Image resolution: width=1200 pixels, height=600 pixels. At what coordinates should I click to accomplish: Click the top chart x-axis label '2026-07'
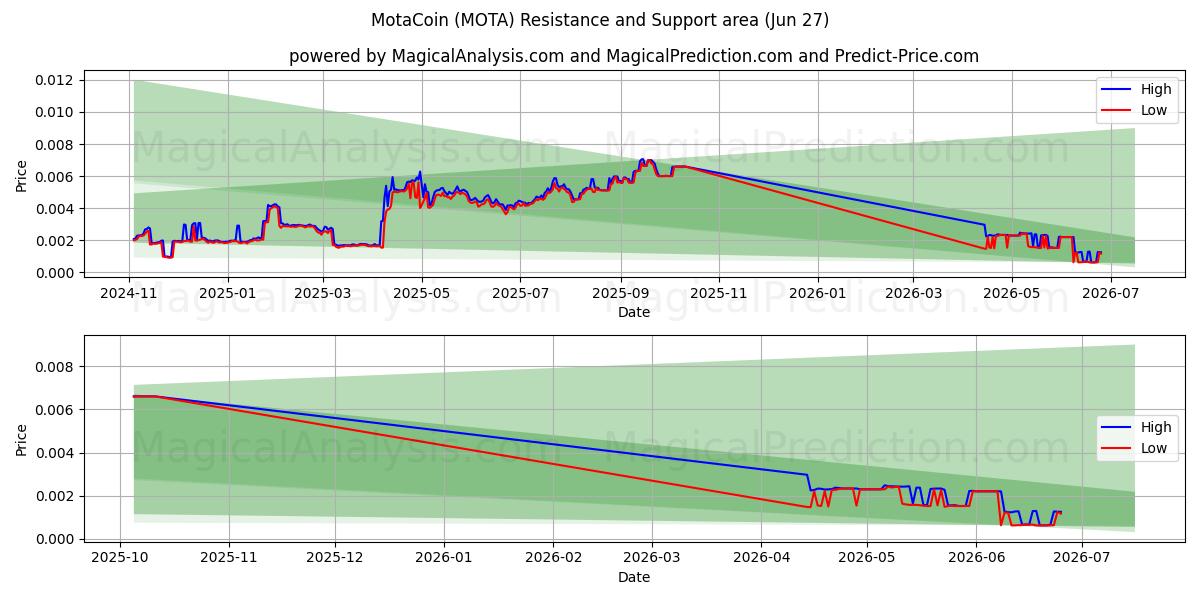pyautogui.click(x=1109, y=292)
